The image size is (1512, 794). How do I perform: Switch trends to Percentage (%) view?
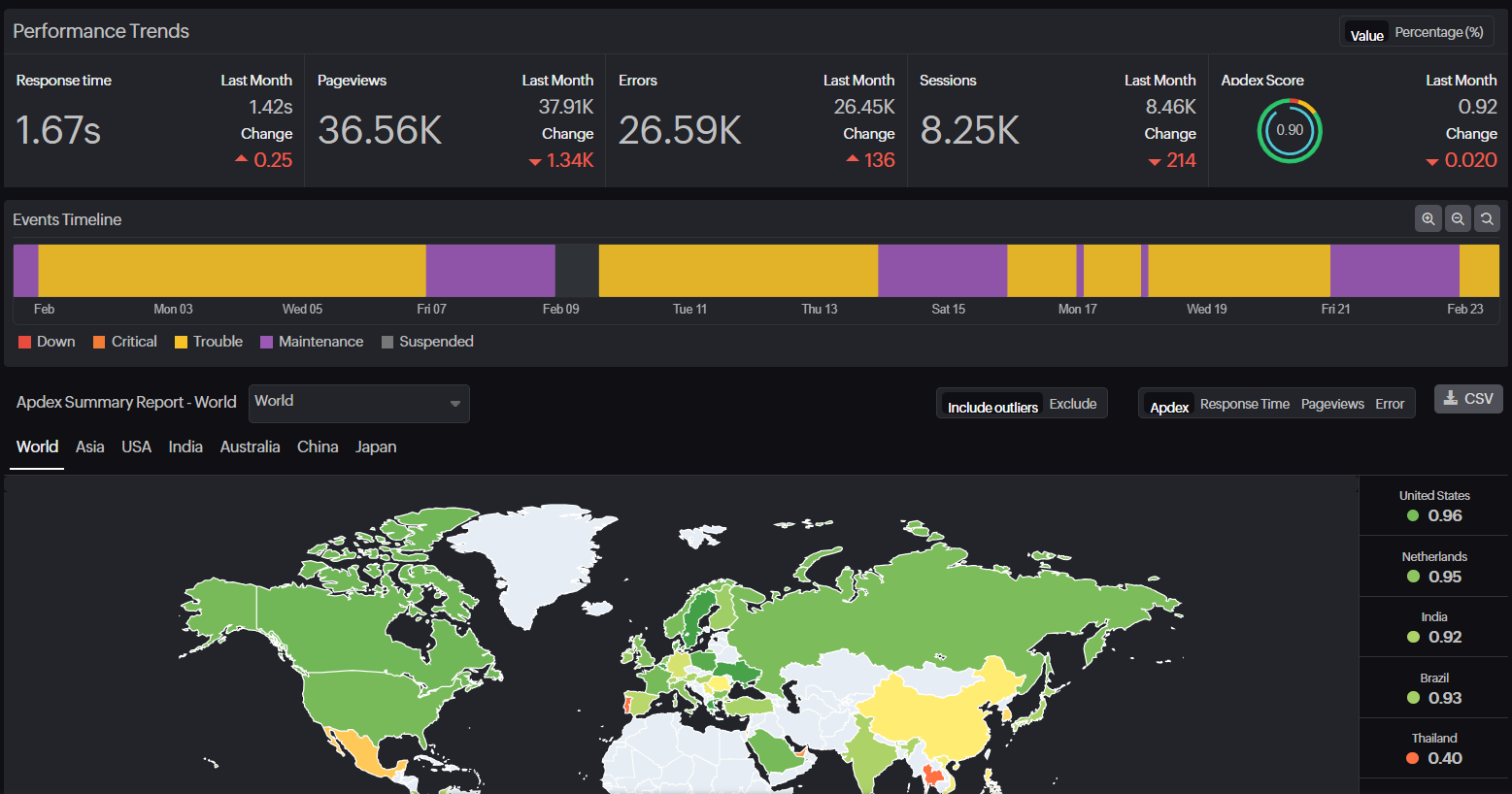point(1439,32)
